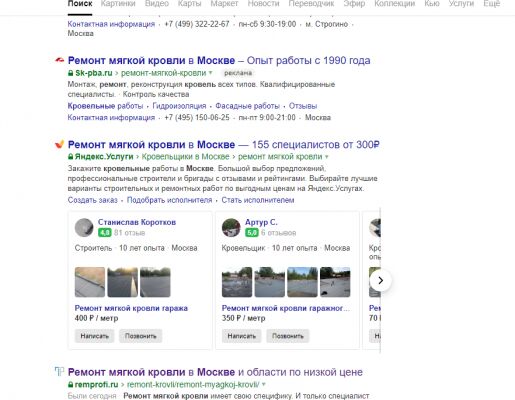Open the Видео tab
This screenshot has height=400, width=515.
(x=157, y=4)
